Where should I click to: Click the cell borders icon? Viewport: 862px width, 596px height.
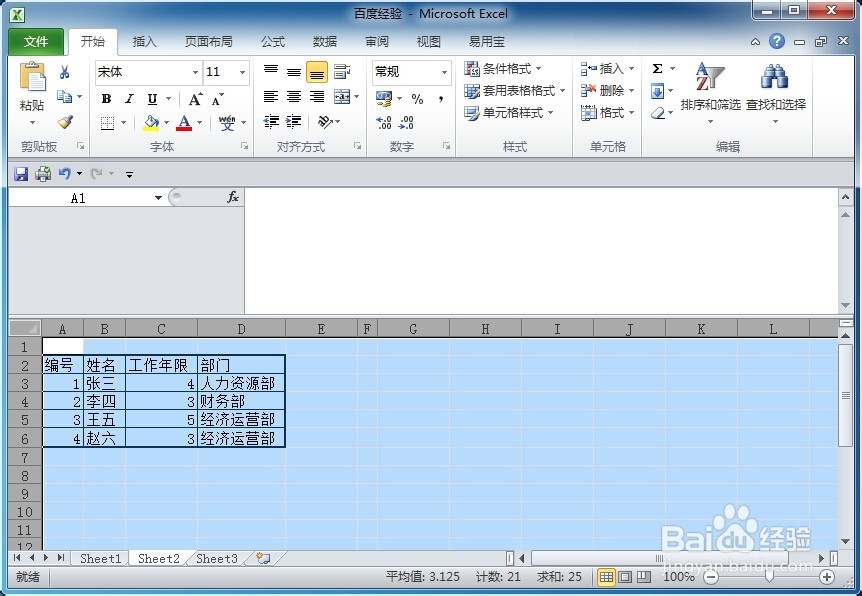[107, 123]
